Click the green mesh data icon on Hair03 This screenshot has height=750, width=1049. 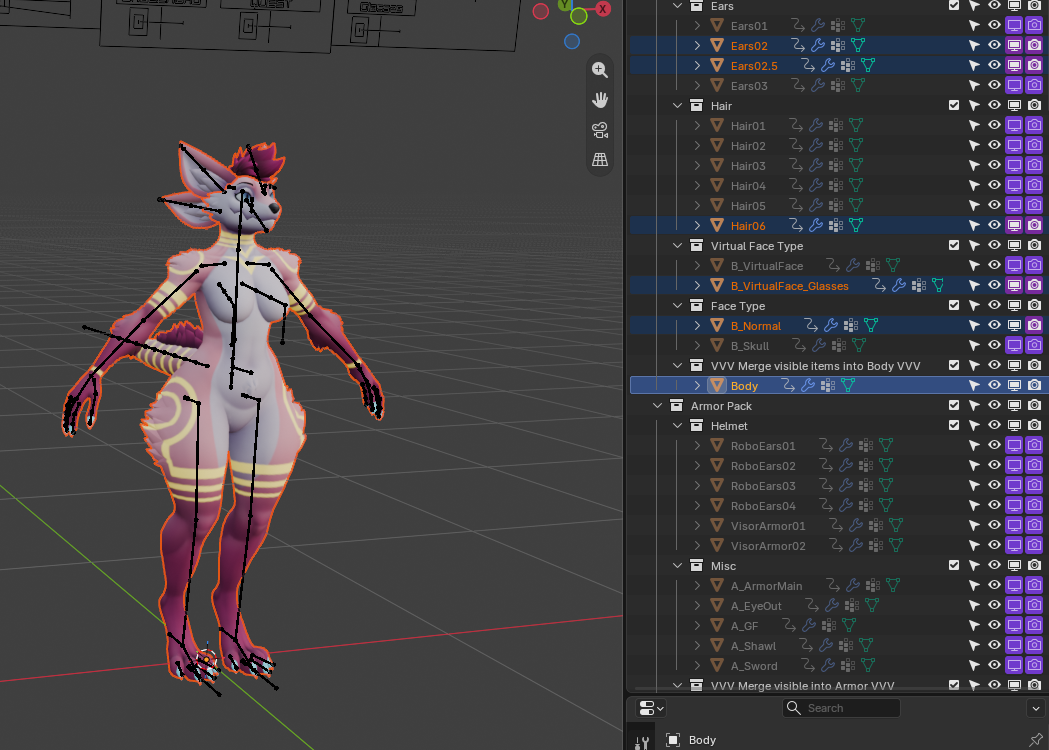point(856,165)
